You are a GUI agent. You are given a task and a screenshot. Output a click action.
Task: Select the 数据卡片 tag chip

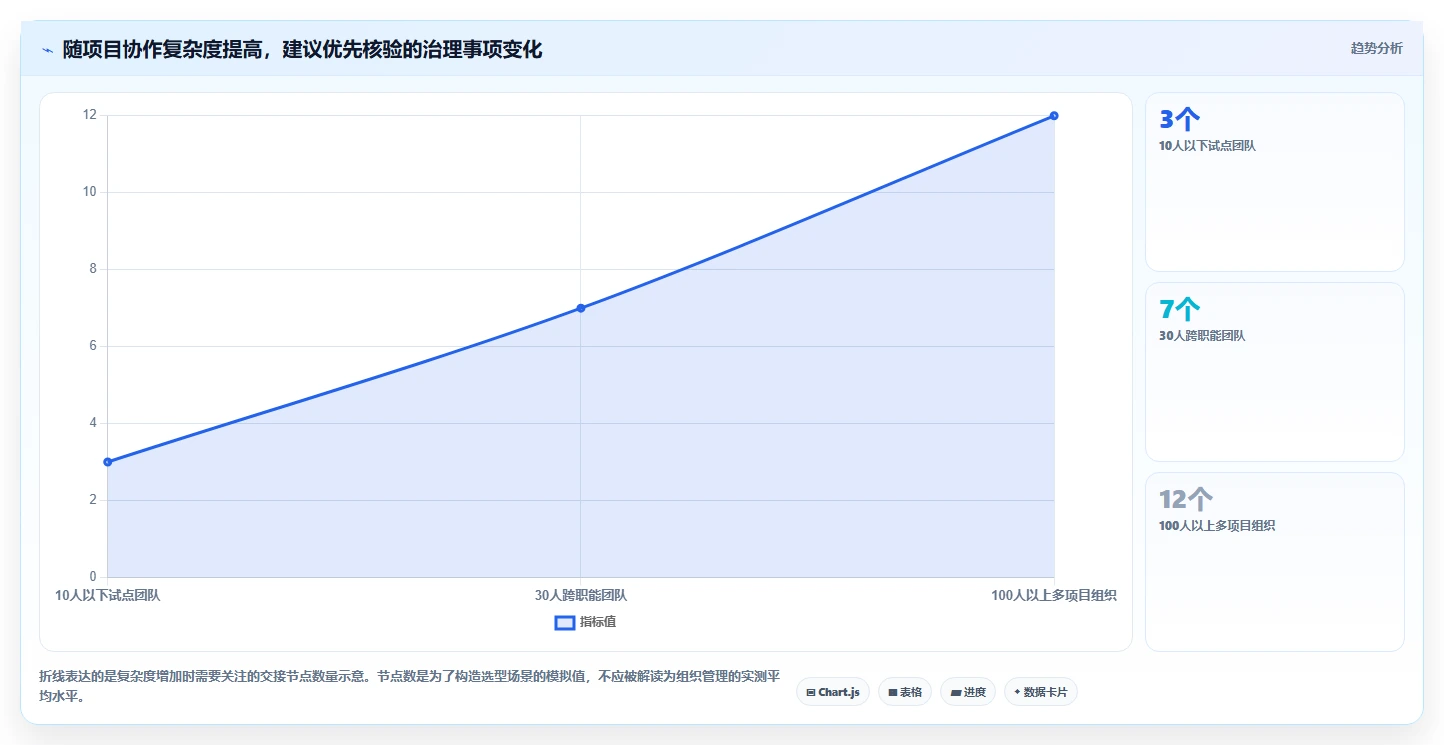click(x=1040, y=692)
